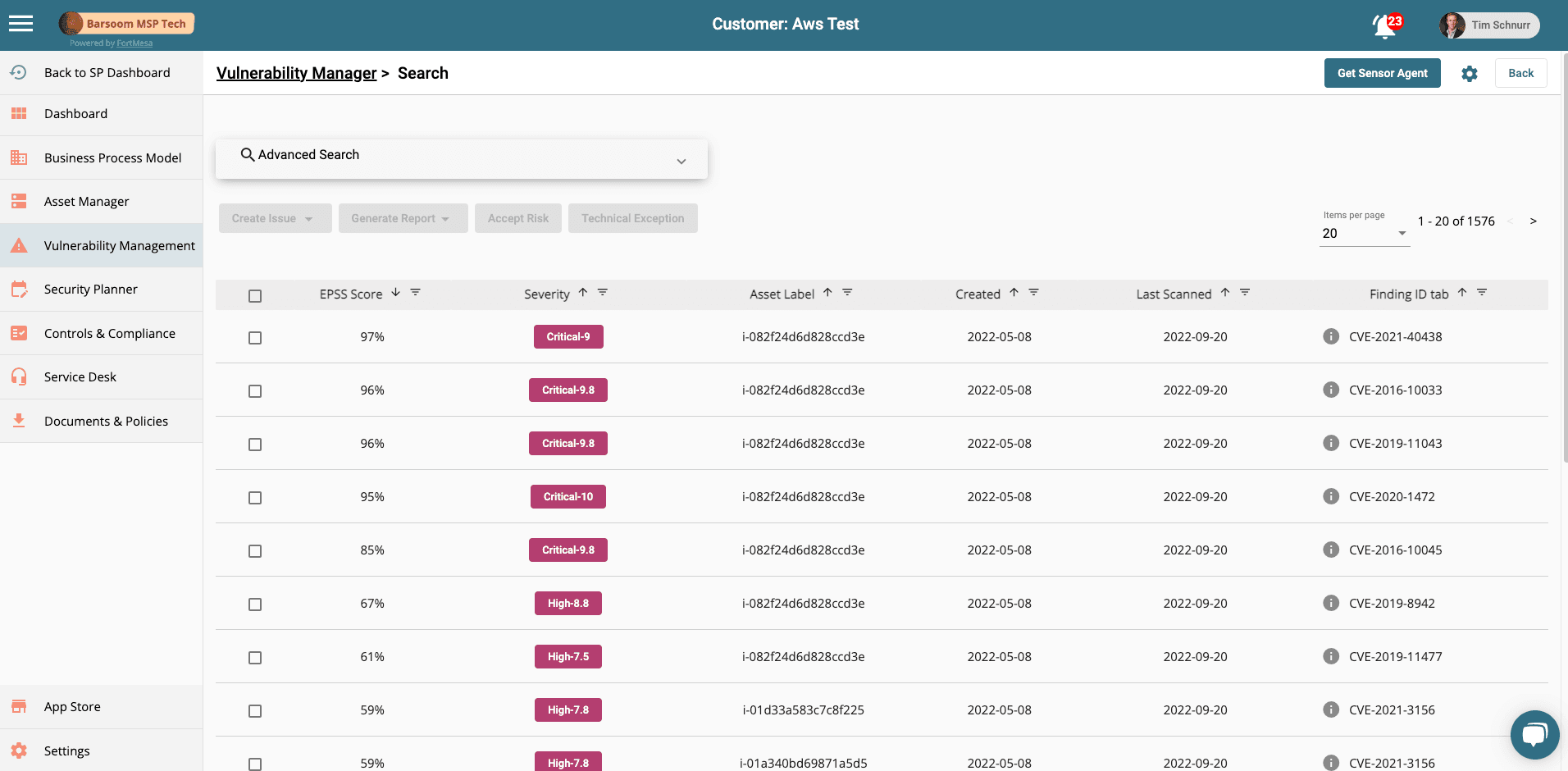Select the checkbox for the 97% EPSS row
Screen dimensions: 1568x771
pos(255,338)
